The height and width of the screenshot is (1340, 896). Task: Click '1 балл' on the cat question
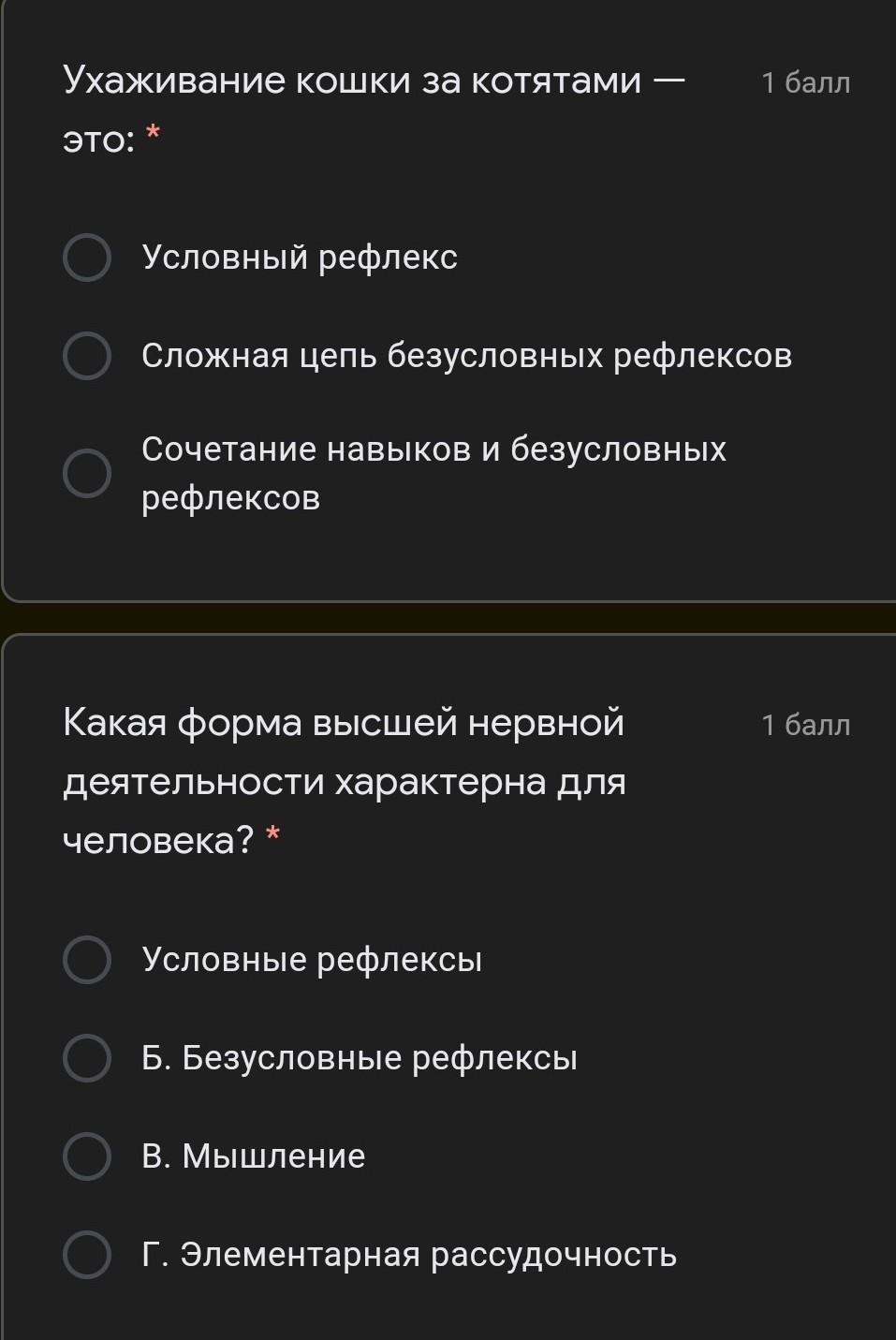pyautogui.click(x=805, y=83)
